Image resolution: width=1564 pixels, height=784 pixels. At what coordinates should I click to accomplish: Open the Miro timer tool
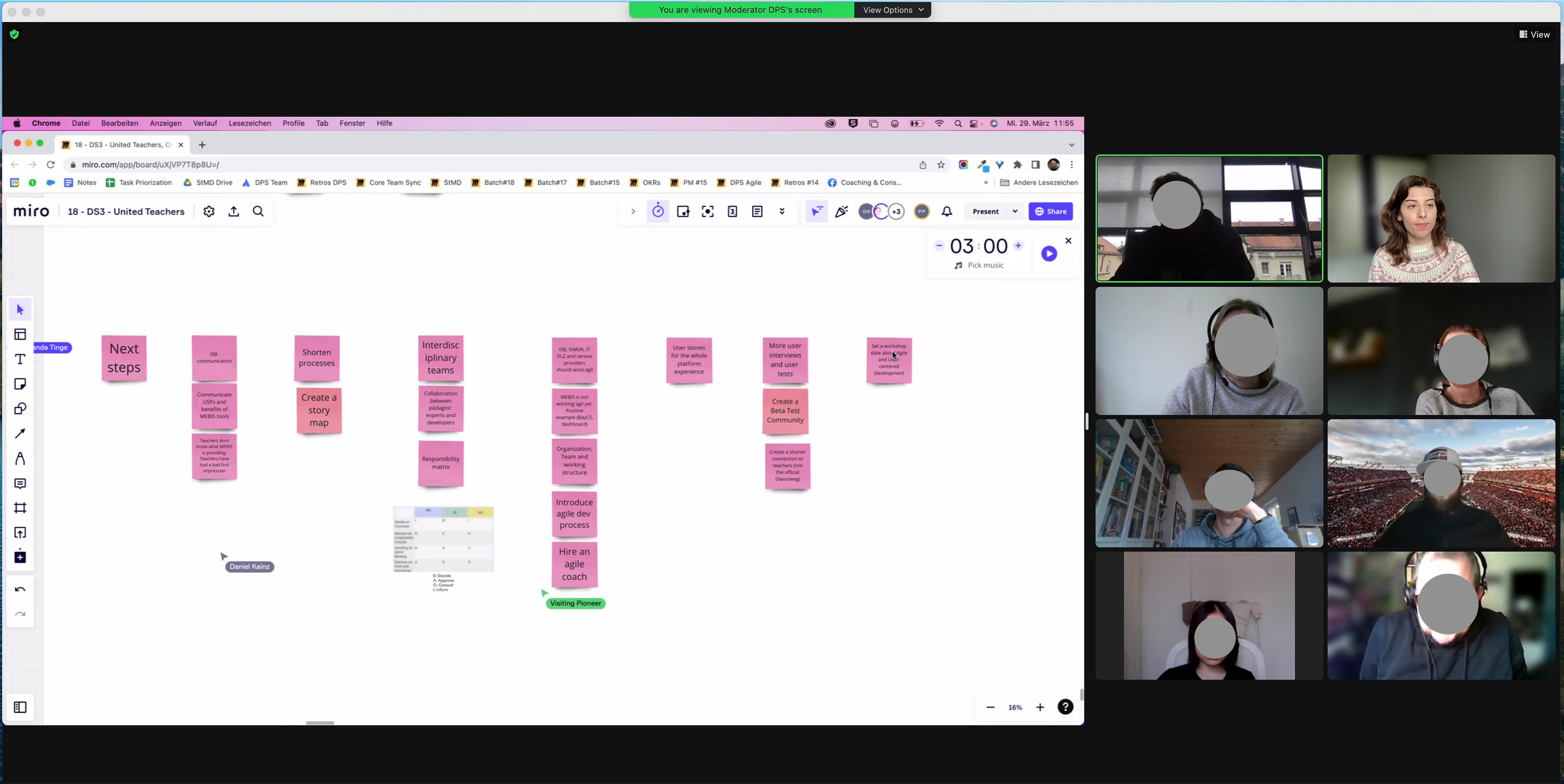click(658, 211)
